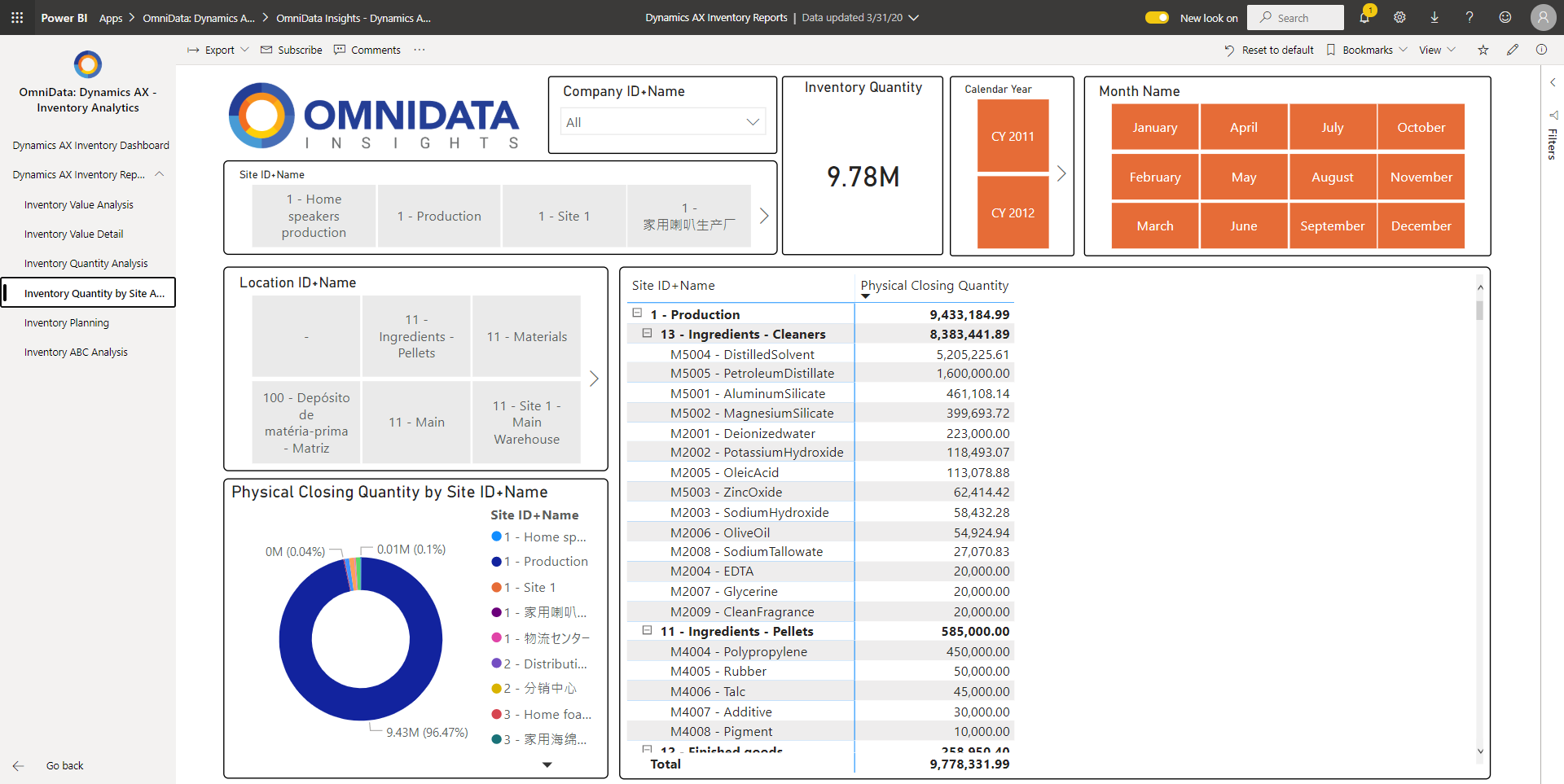Open Inventory Planning page

[x=66, y=322]
